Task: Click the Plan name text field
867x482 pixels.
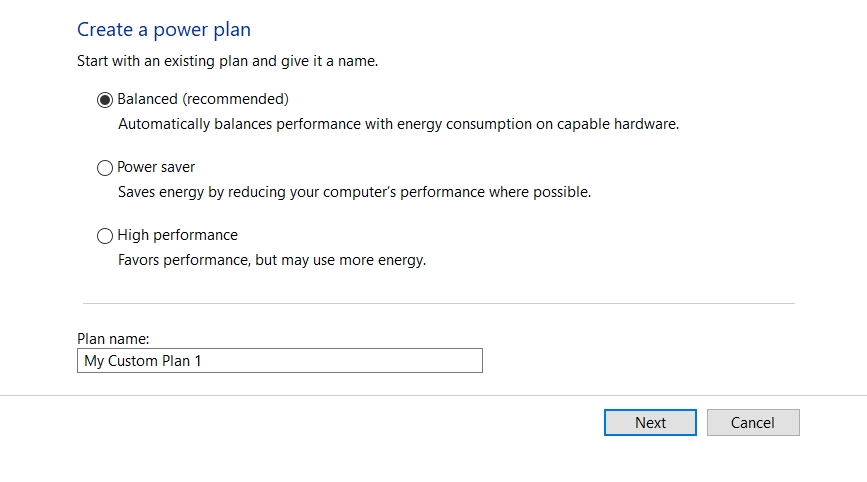Action: tap(279, 360)
